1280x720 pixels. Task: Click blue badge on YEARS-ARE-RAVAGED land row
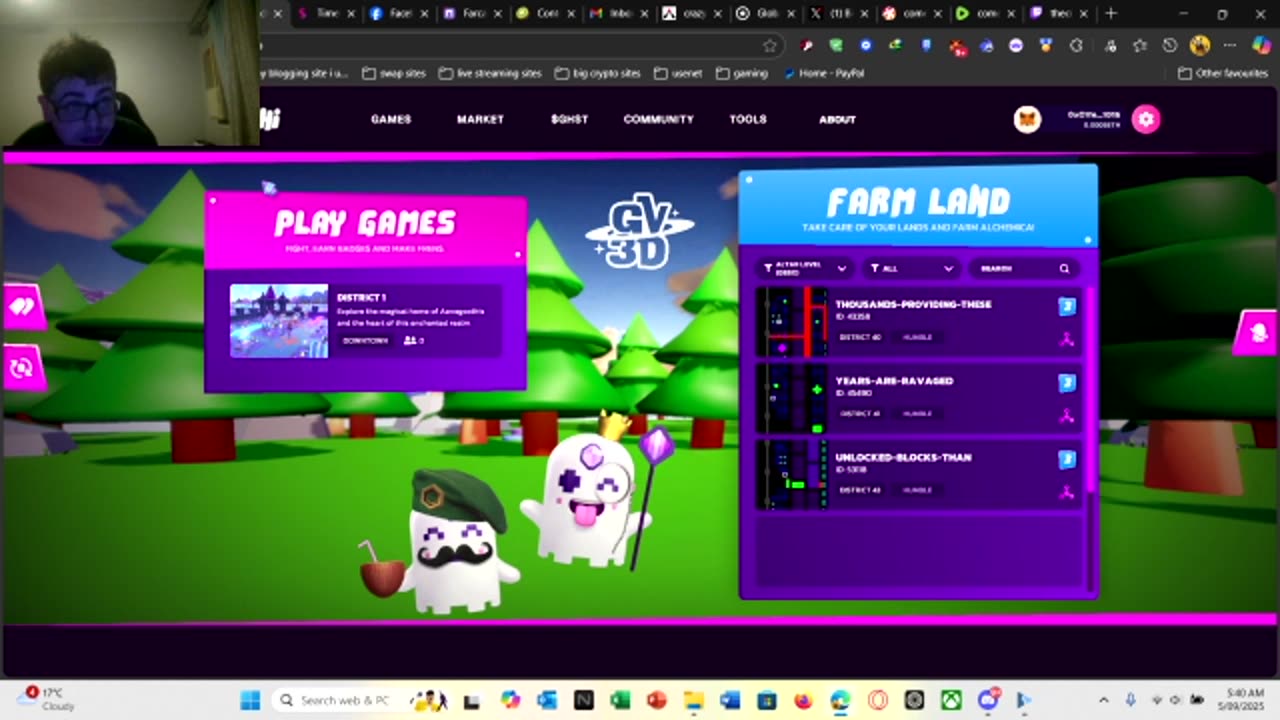(x=1067, y=383)
